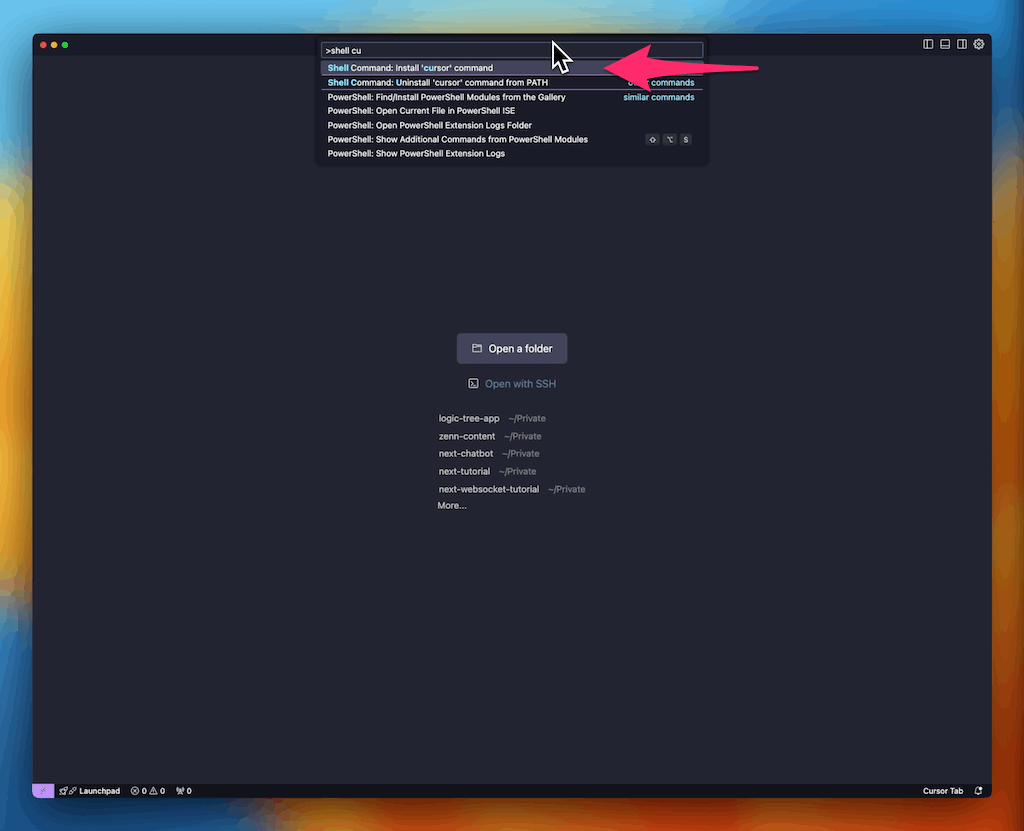The height and width of the screenshot is (831, 1024).
Task: Select PowerShell: Open Current File in PowerShell ISE
Action: (x=511, y=111)
